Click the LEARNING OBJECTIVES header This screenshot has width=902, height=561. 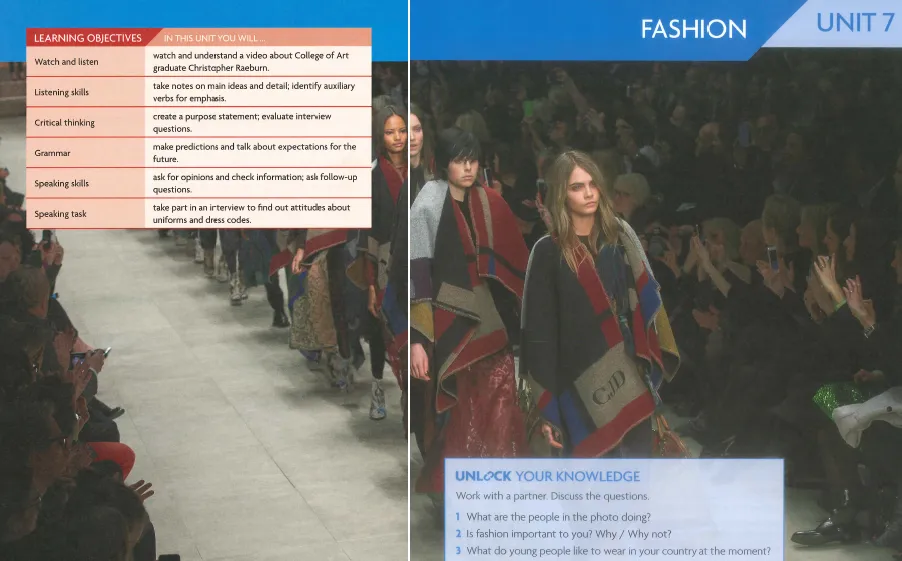[88, 38]
